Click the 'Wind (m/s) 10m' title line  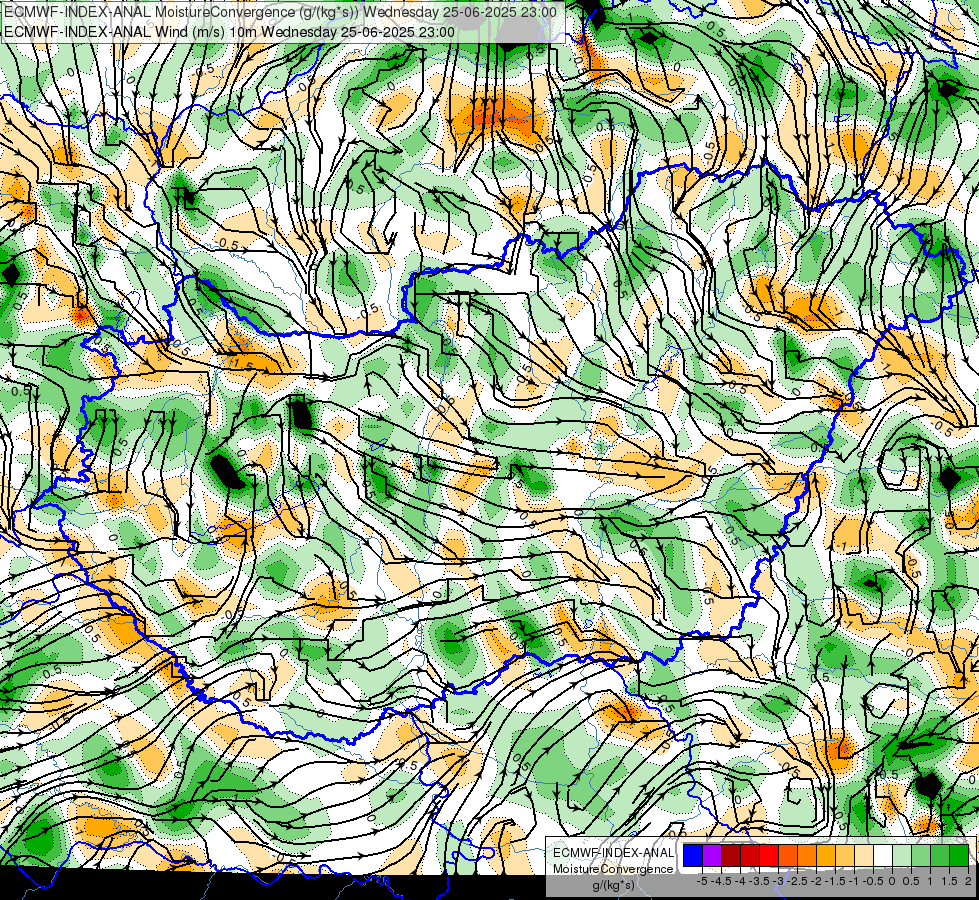pos(229,32)
